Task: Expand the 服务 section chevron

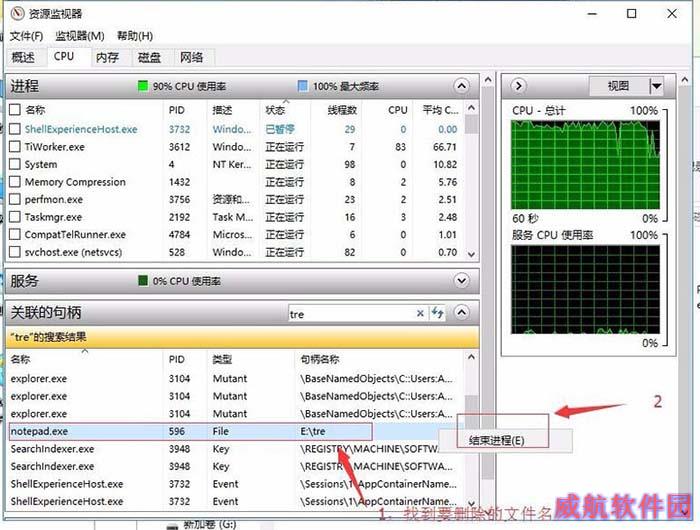Action: (462, 281)
